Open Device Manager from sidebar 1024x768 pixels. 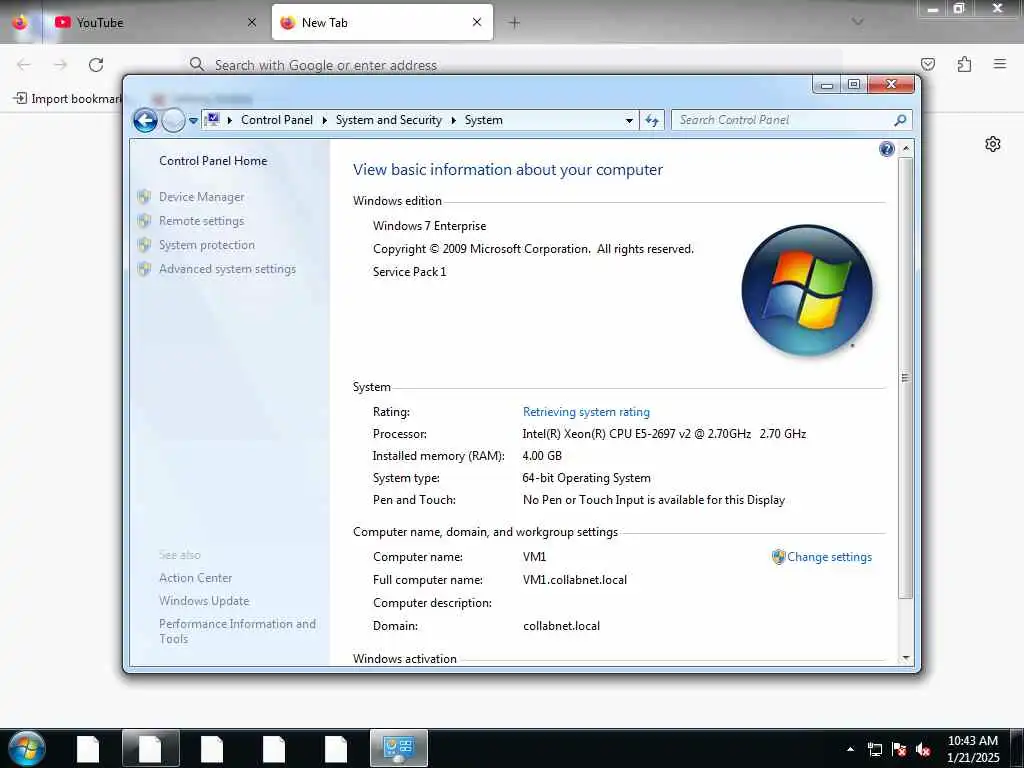202,197
